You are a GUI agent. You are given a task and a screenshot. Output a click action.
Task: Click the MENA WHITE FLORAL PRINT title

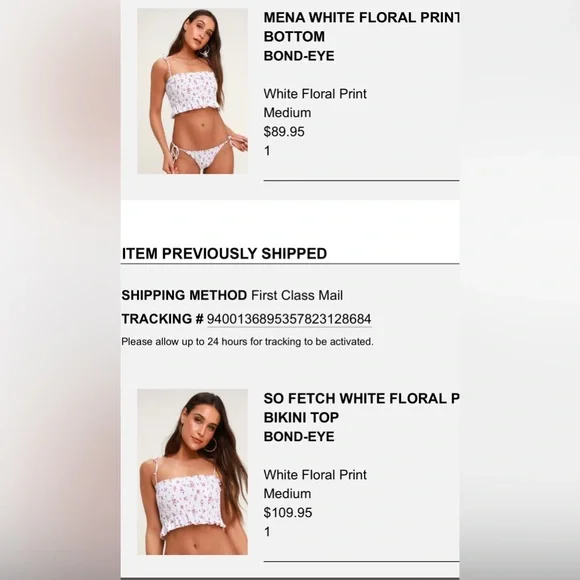coord(361,17)
